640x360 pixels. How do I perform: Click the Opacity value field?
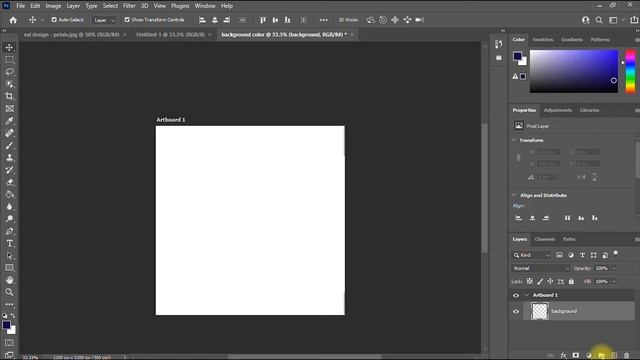coord(601,268)
